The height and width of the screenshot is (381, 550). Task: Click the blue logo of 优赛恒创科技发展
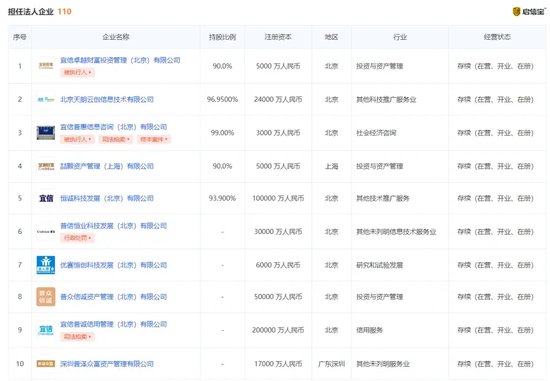46,265
